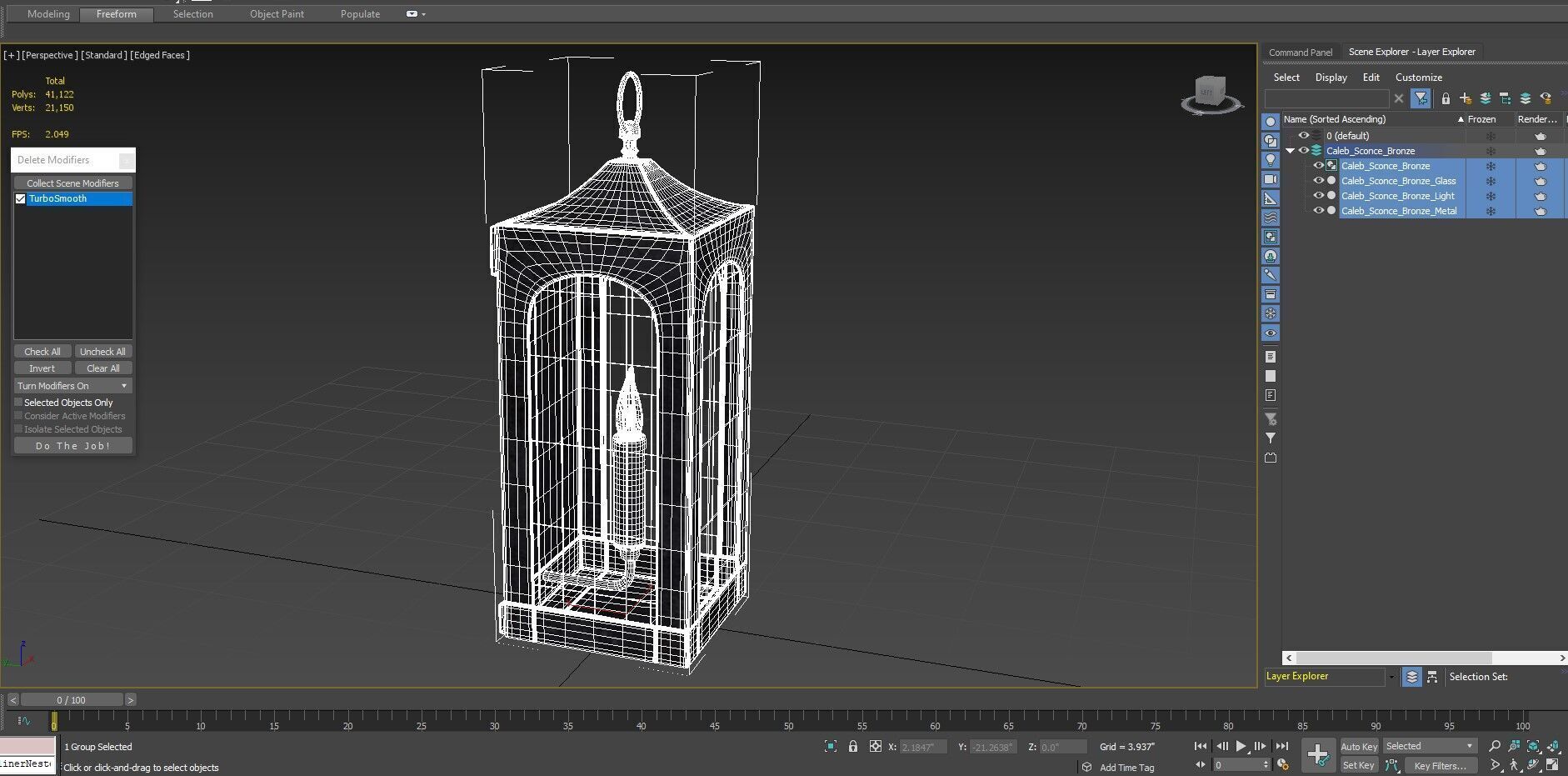
Task: Switch to the Object Paint ribbon tab
Action: click(x=277, y=14)
